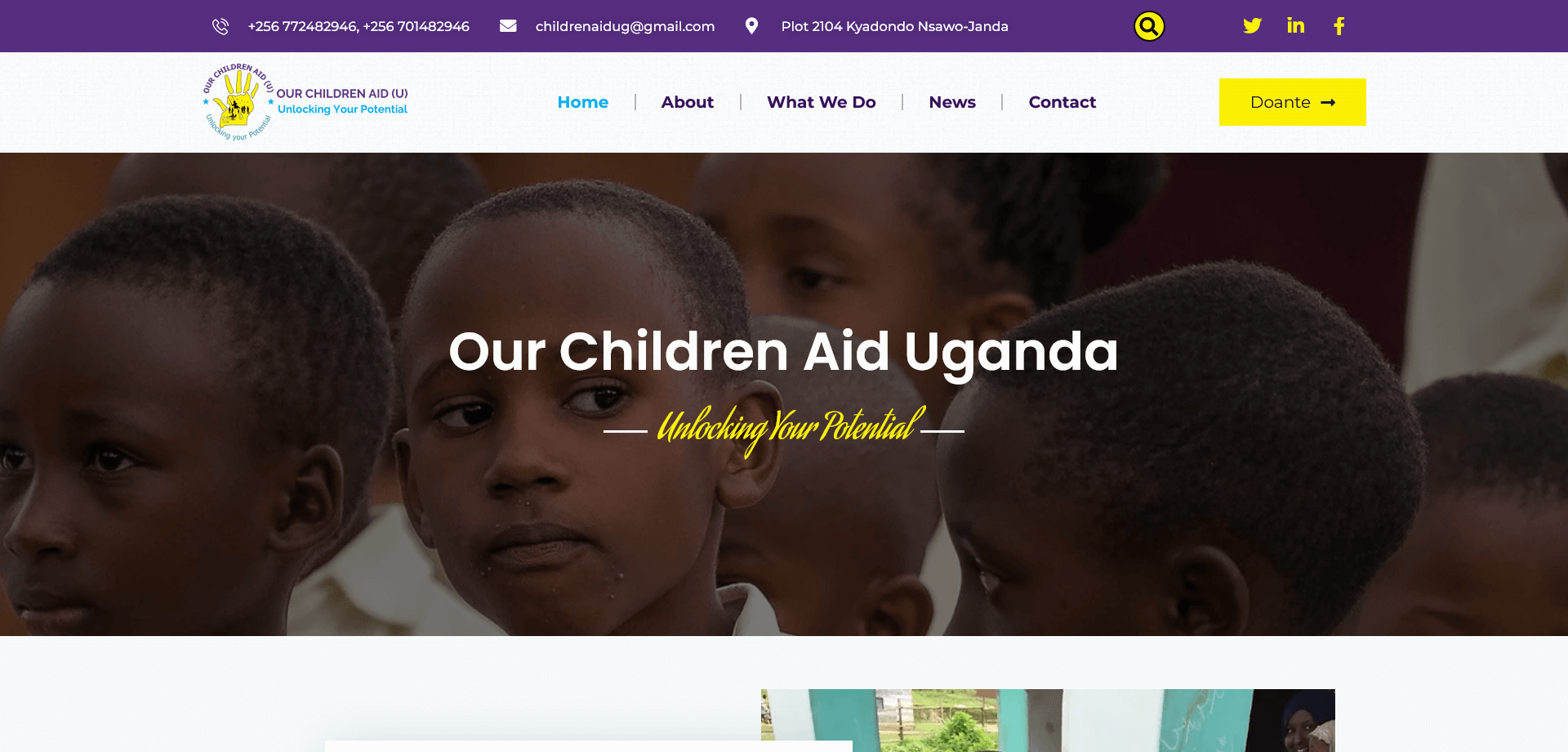This screenshot has width=1568, height=752.
Task: Click the envelope email icon
Action: click(508, 26)
